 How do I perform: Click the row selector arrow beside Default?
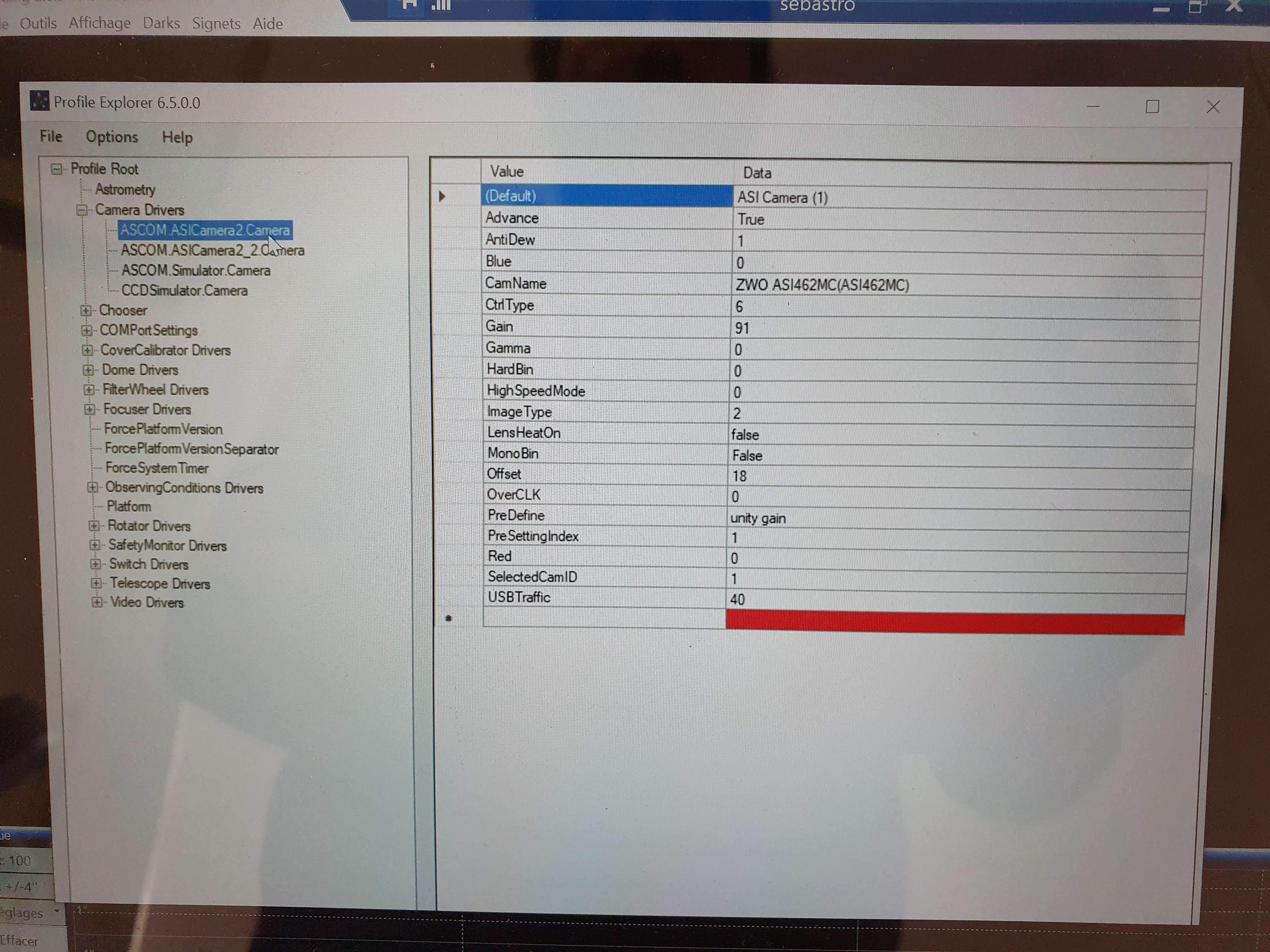click(x=442, y=196)
